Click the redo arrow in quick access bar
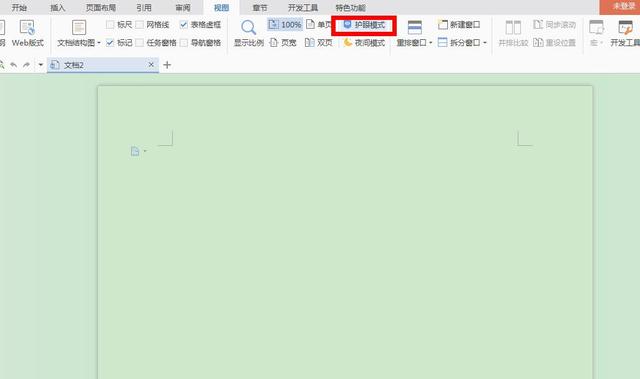640x379 pixels. (26, 65)
